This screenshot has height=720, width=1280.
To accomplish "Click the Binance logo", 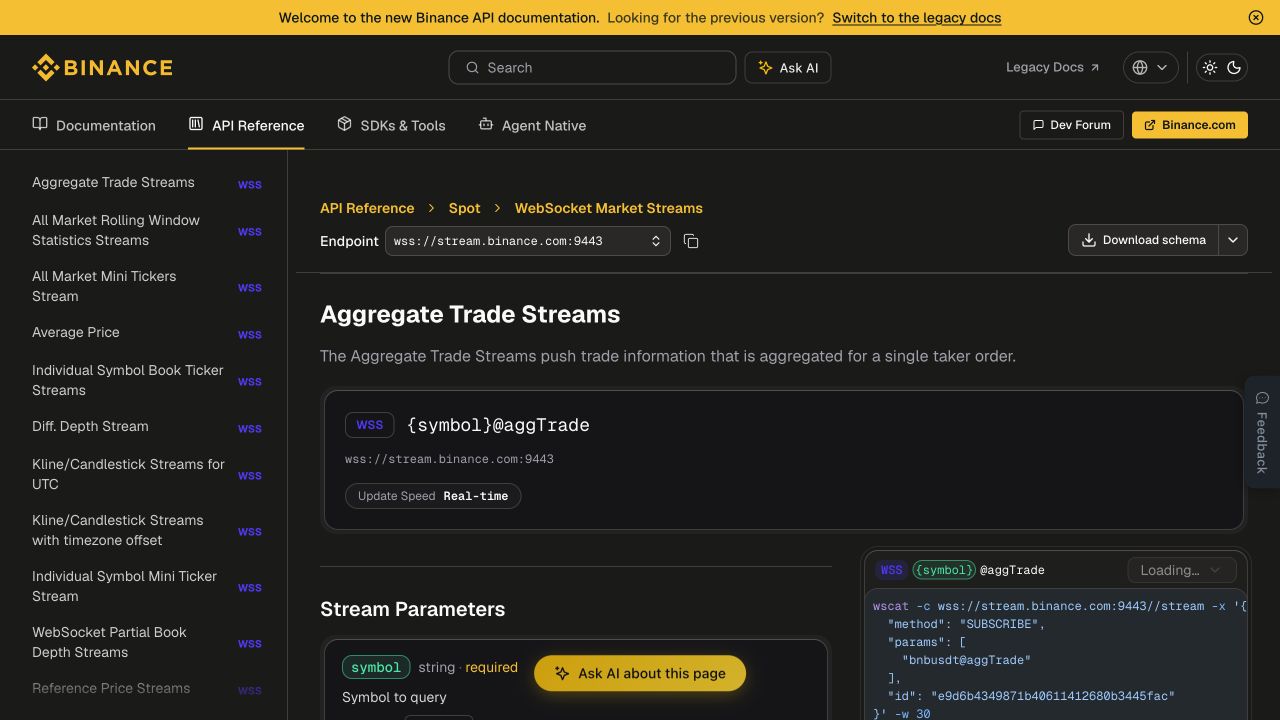I will [102, 67].
